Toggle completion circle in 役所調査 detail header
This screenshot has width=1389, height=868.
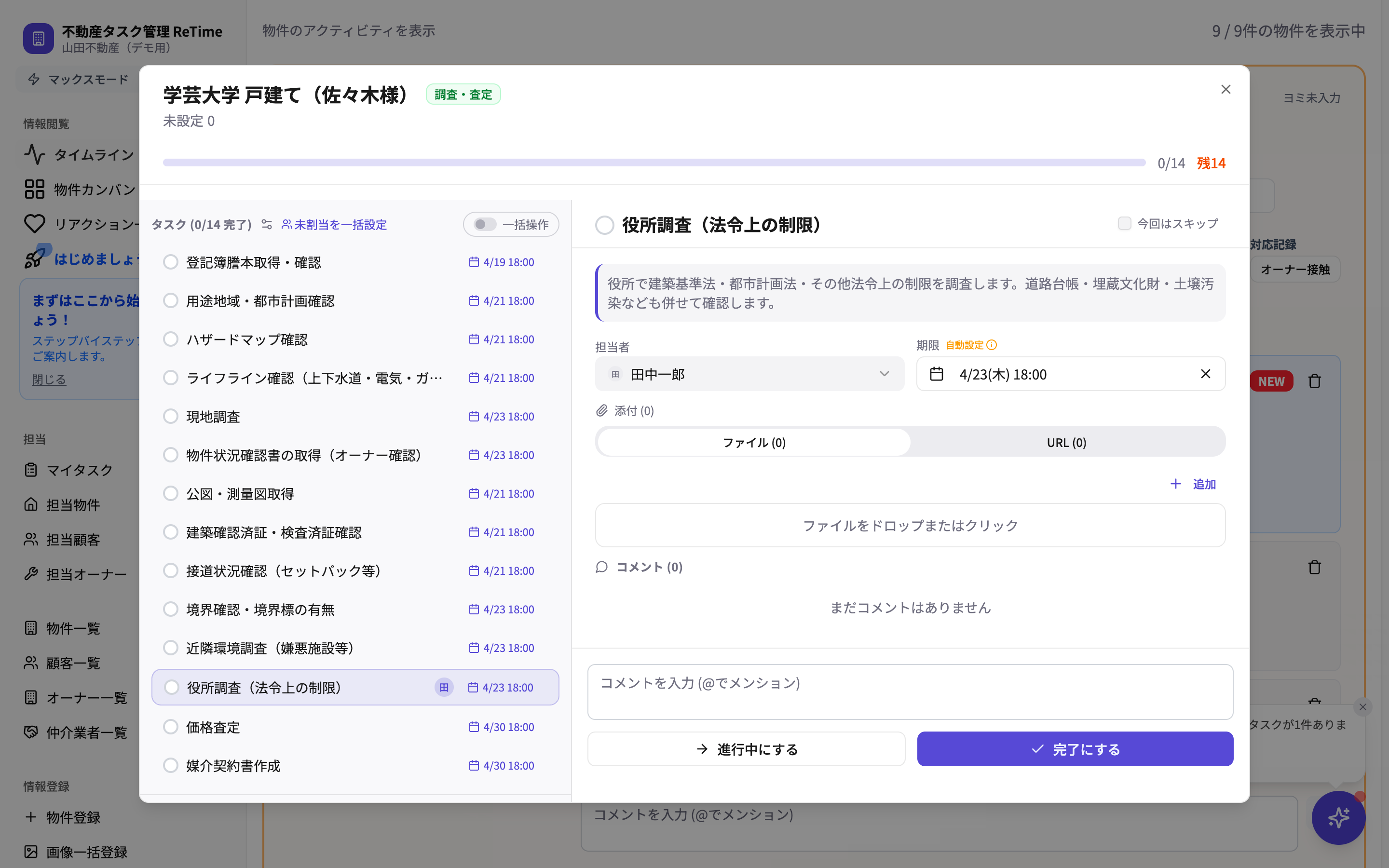click(x=604, y=225)
